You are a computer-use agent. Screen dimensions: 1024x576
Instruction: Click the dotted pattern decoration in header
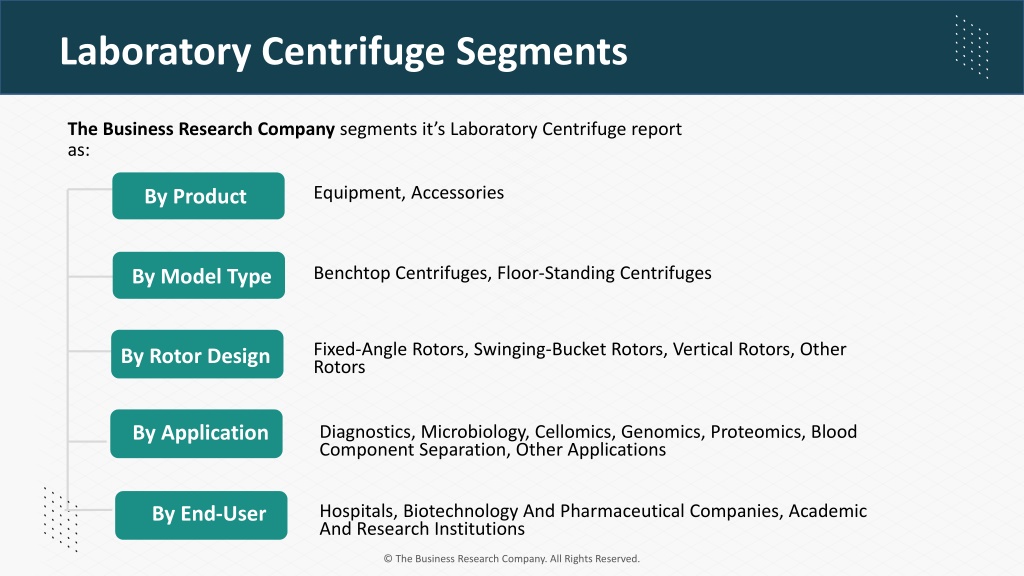(972, 47)
